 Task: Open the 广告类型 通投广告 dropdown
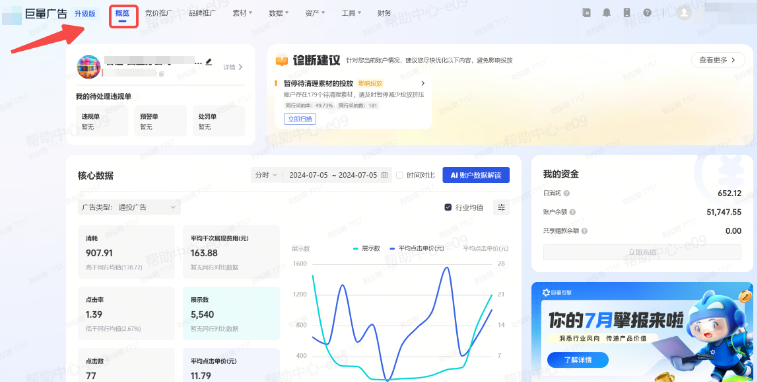[x=129, y=207]
